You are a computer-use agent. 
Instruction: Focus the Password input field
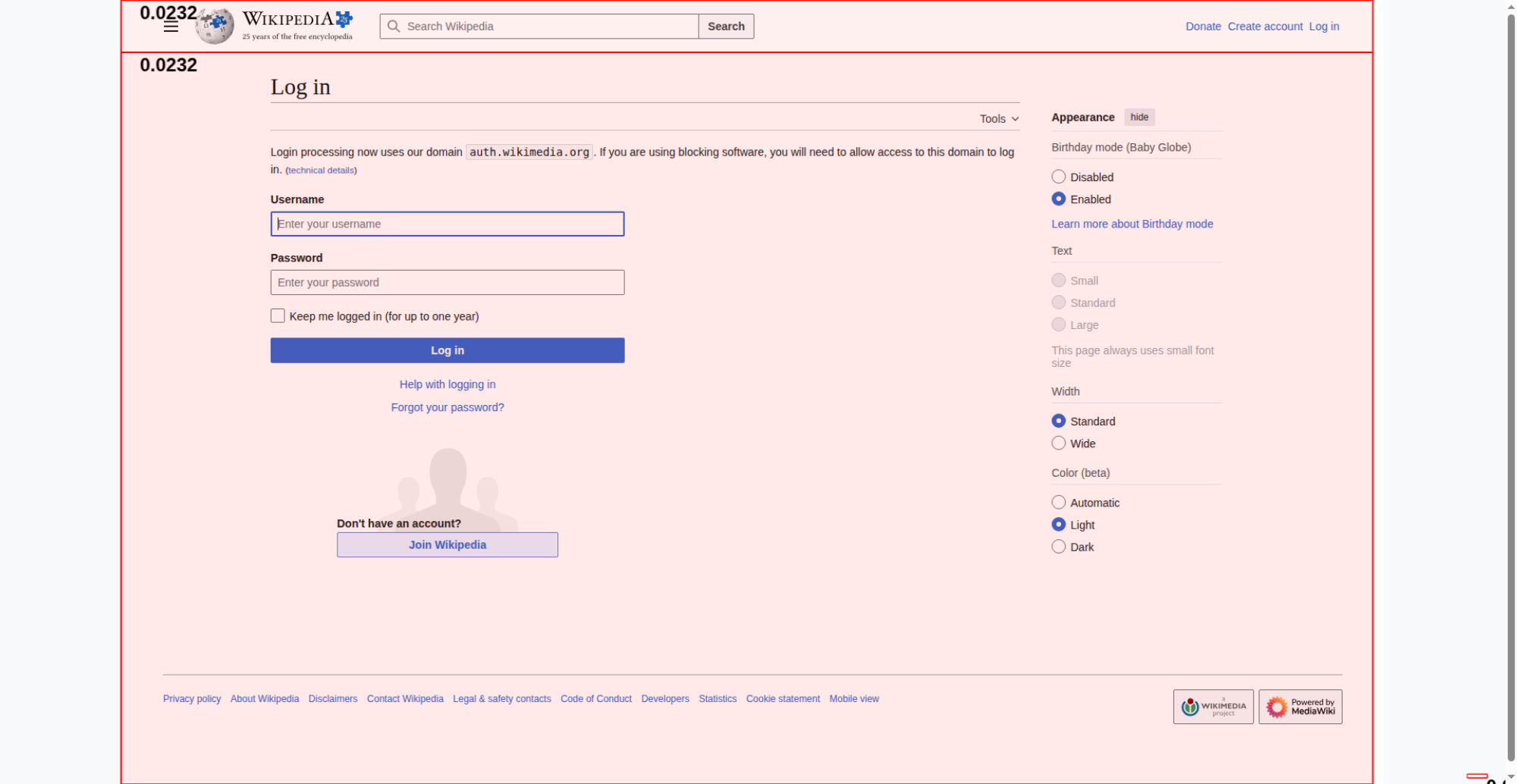click(x=448, y=283)
